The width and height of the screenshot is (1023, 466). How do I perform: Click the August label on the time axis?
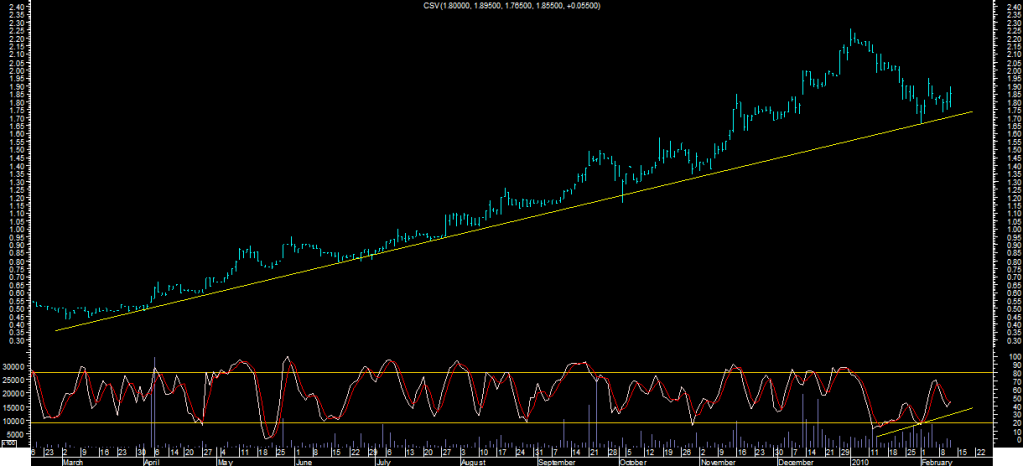(472, 461)
